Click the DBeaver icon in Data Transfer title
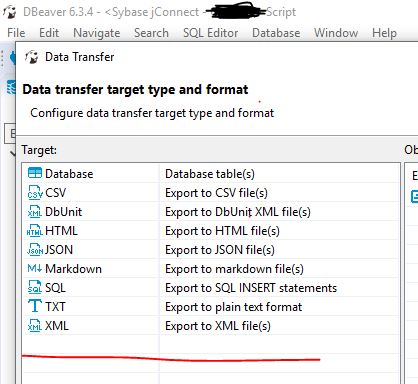This screenshot has height=384, width=418. click(x=32, y=57)
